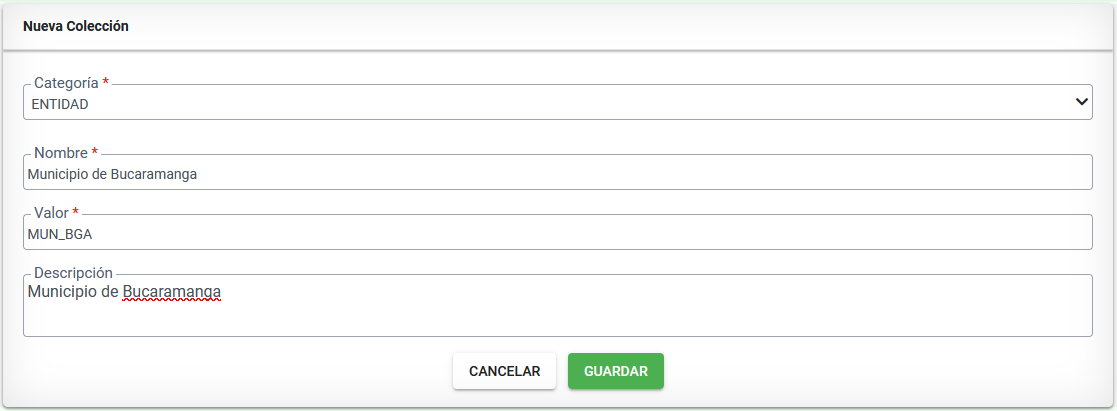Click the Categoría field label
Image resolution: width=1117 pixels, height=411 pixels.
point(66,83)
